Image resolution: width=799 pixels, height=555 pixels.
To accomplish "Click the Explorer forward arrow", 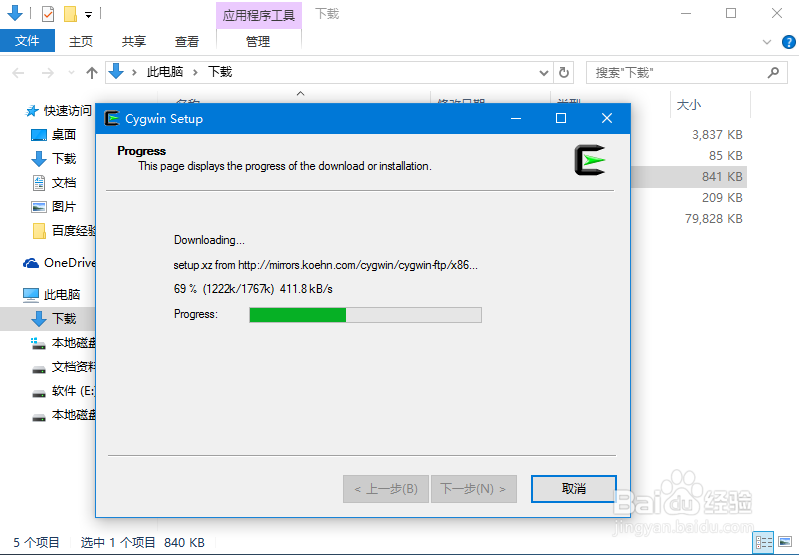I will [48, 73].
